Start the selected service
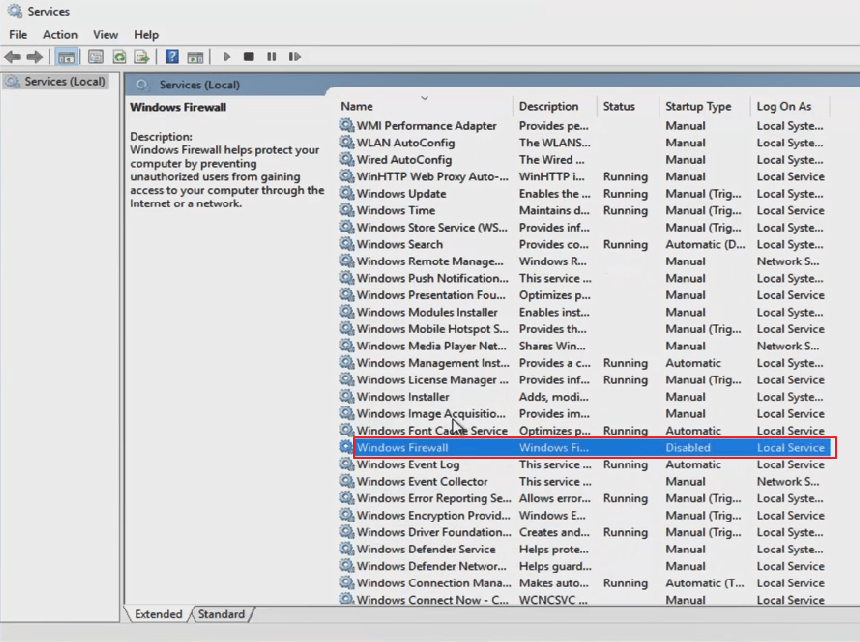 coord(227,56)
